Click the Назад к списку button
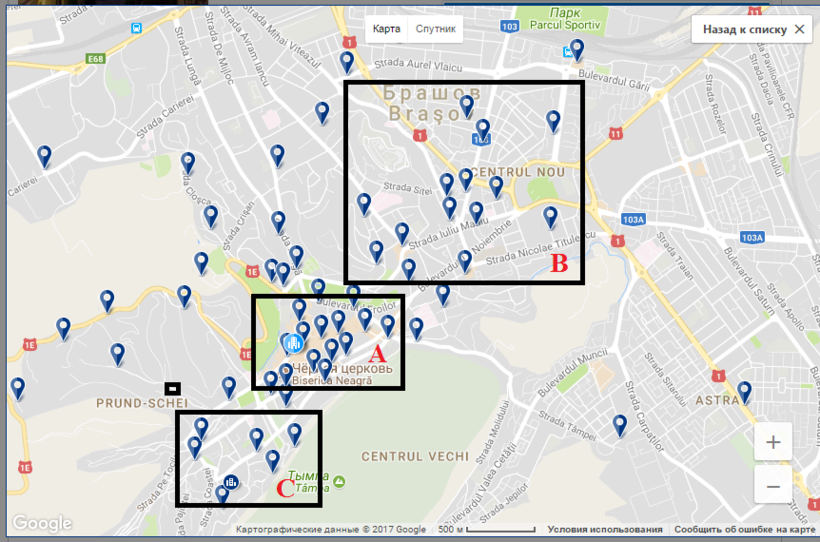The width and height of the screenshot is (820, 542). 744,30
